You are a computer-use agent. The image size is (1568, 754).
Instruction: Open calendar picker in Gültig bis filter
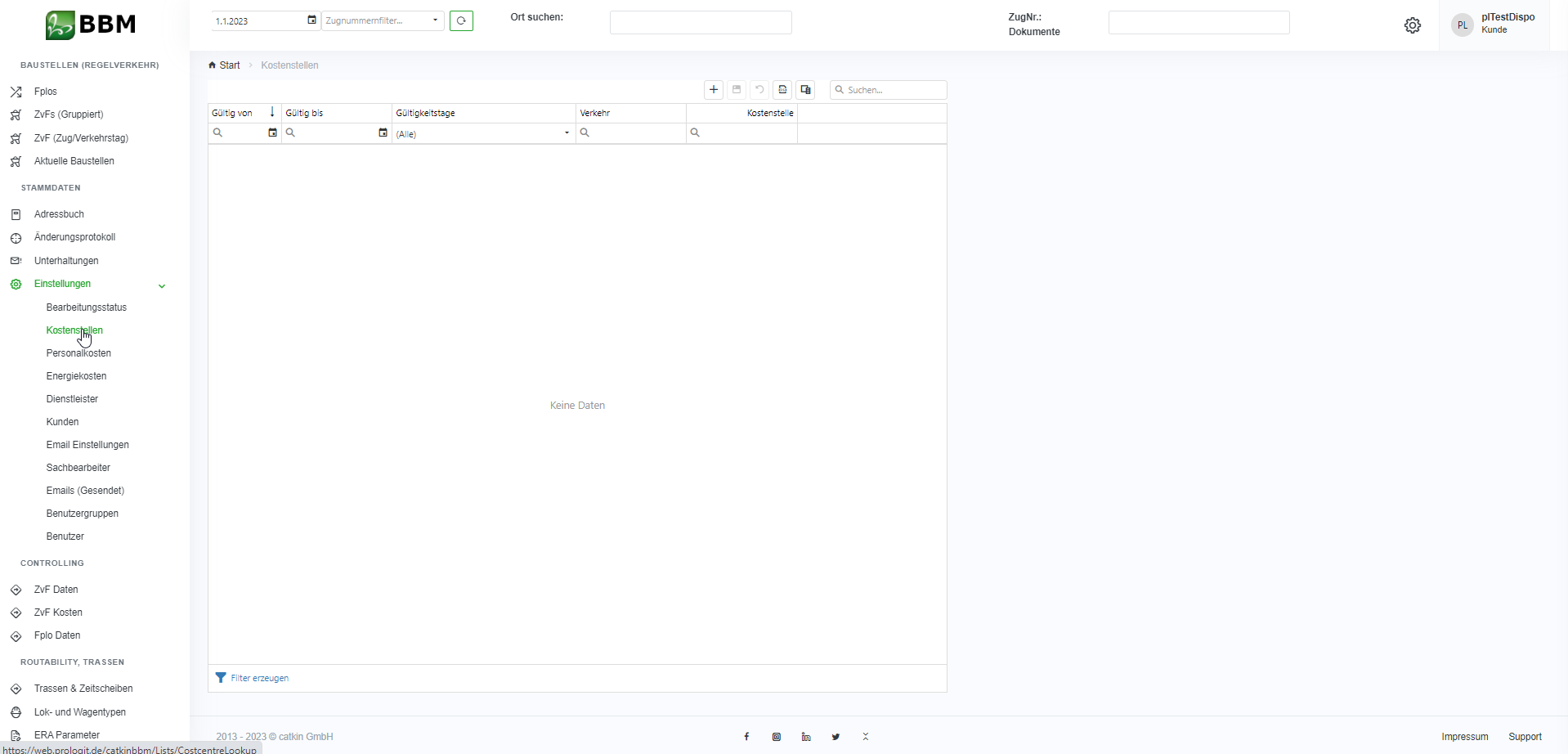coord(383,132)
